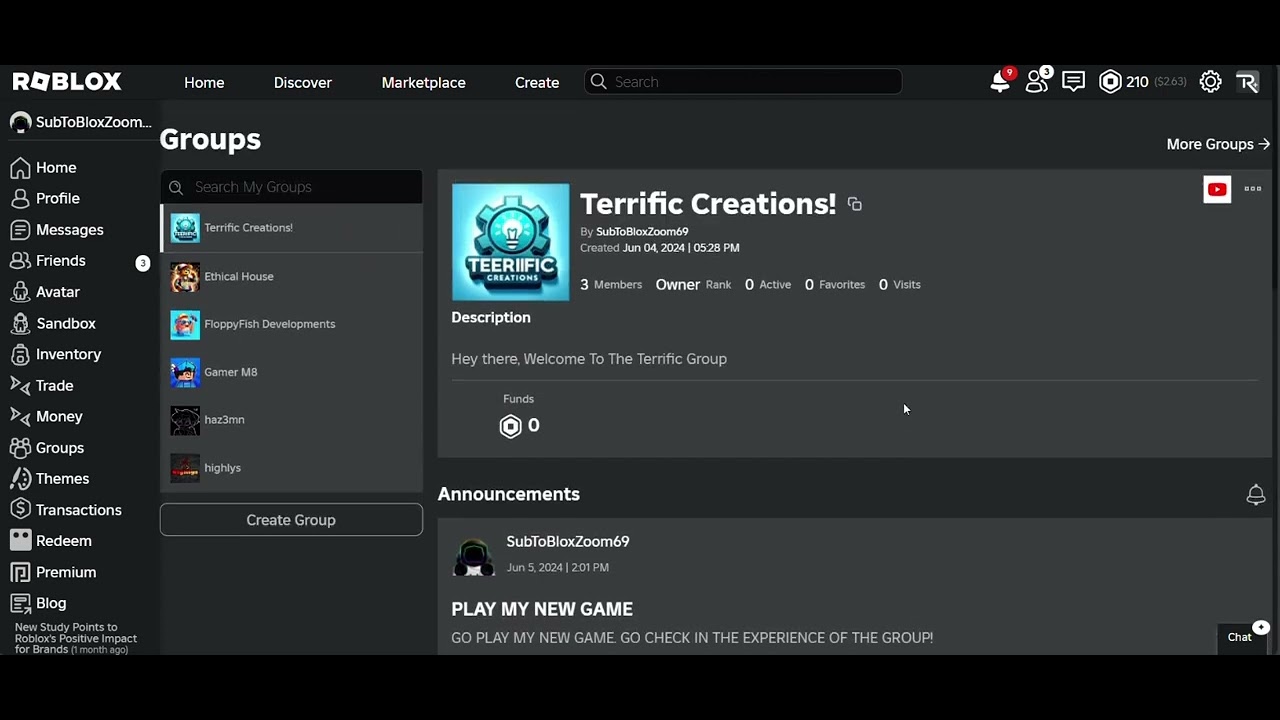Open the group's YouTube social link
This screenshot has height=720, width=1280.
pos(1217,189)
